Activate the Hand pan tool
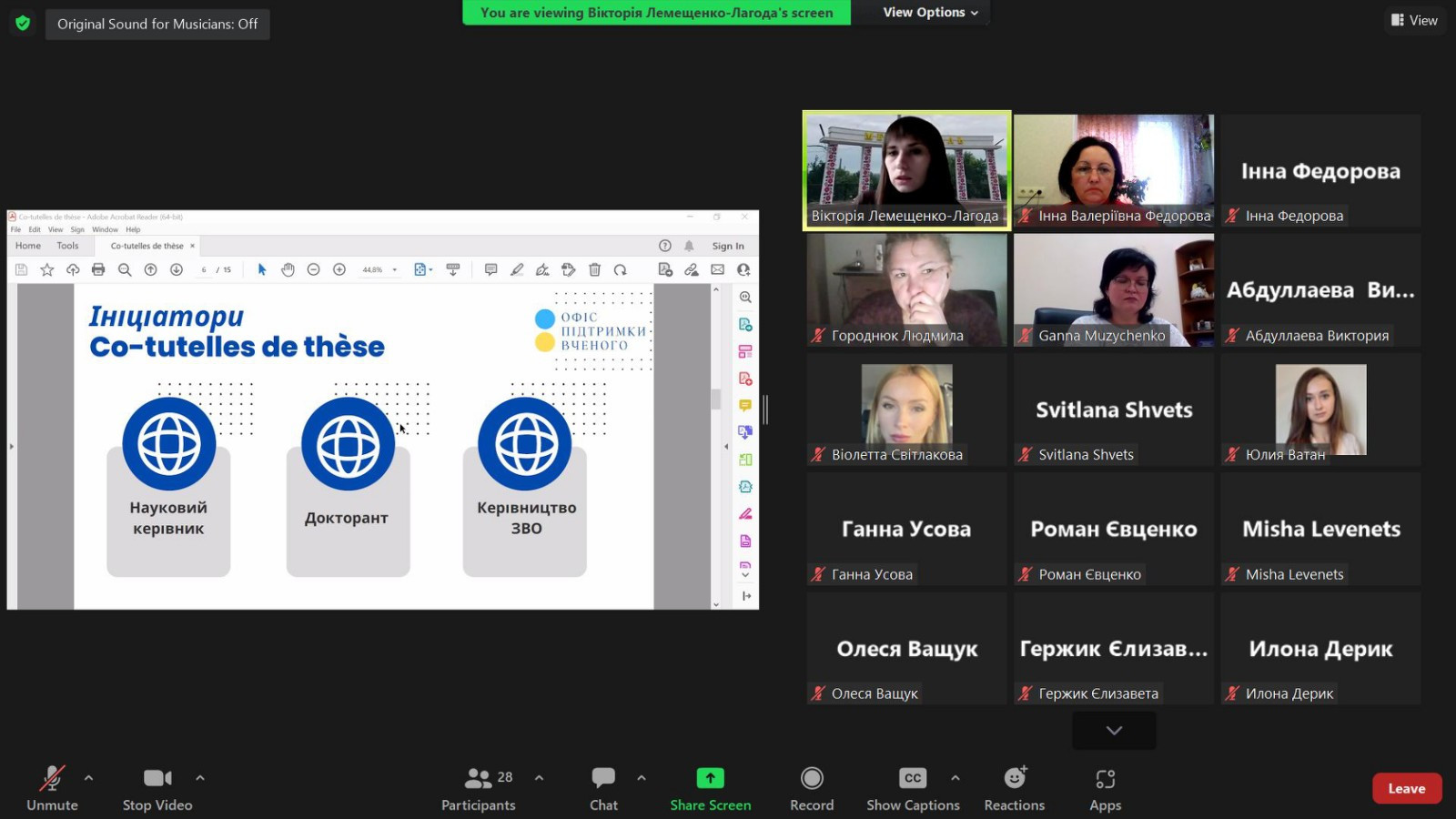The image size is (1456, 819). coord(288,269)
